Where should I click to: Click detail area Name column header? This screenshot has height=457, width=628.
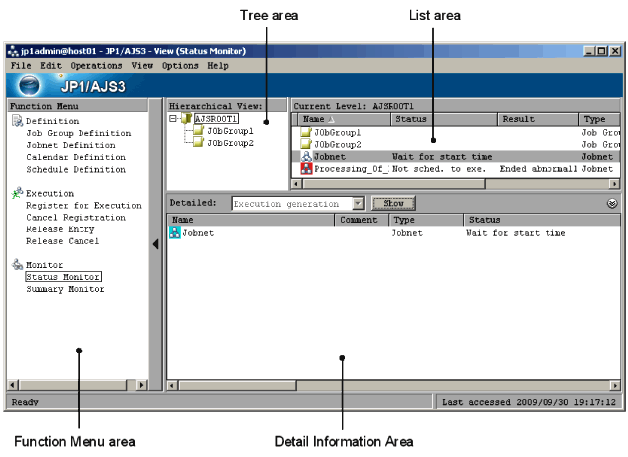point(251,220)
